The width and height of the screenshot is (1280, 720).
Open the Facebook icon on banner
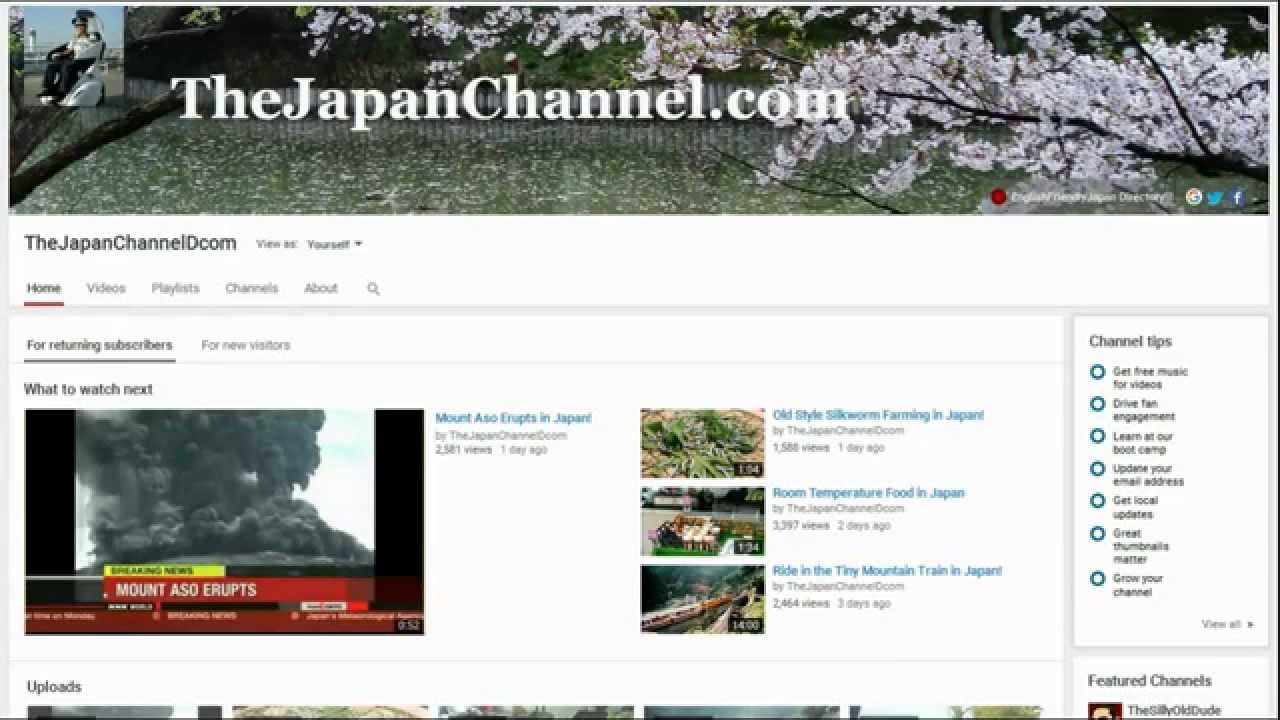click(1237, 197)
